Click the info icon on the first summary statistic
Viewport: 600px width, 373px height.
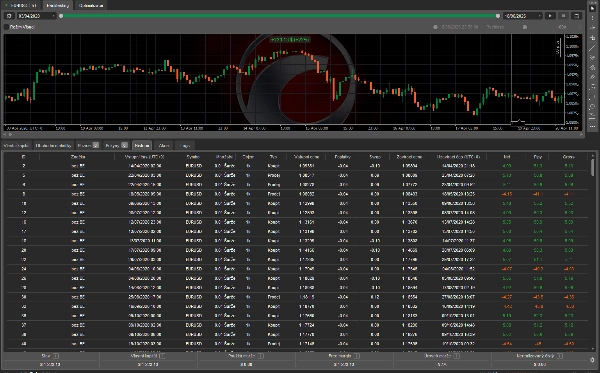coord(56,356)
